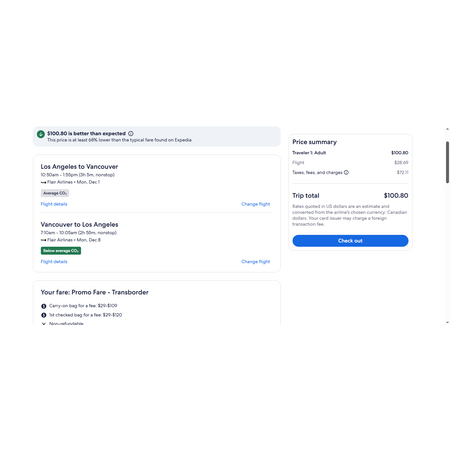Click the Your fare: Promo Fare heading

pyautogui.click(x=95, y=292)
